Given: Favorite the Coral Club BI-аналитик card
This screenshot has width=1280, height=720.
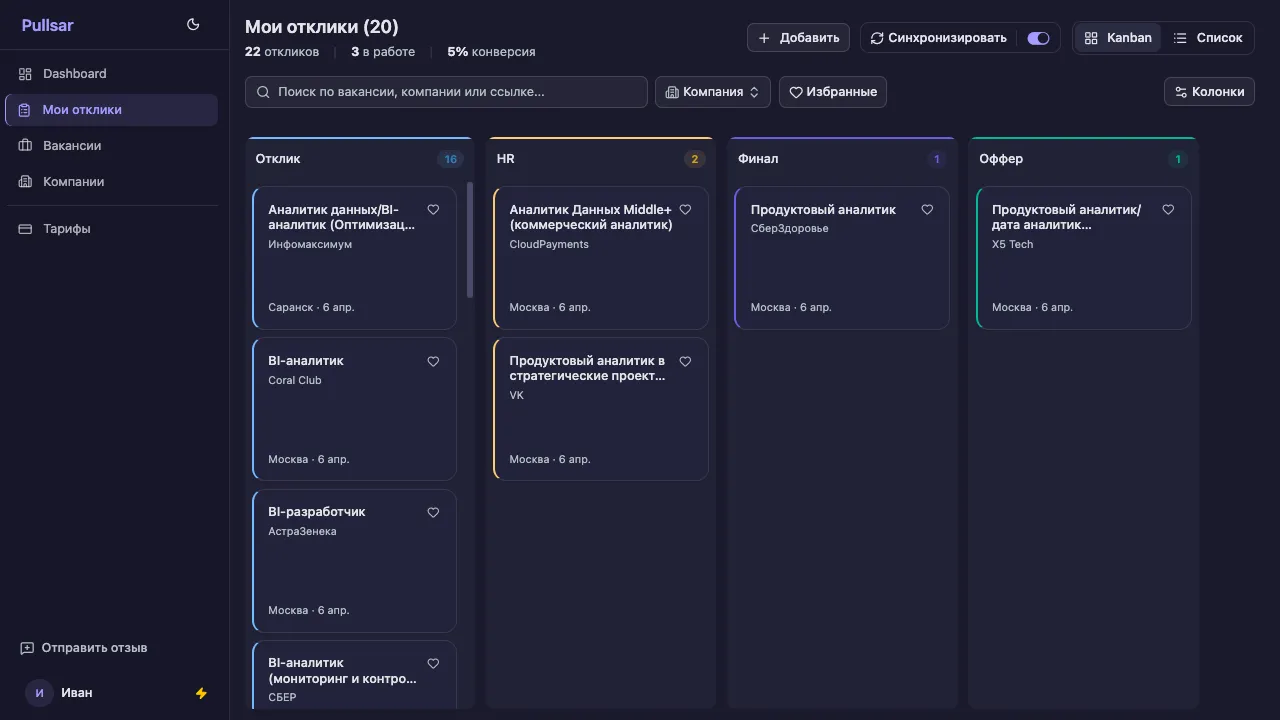Looking at the screenshot, I should pos(433,361).
